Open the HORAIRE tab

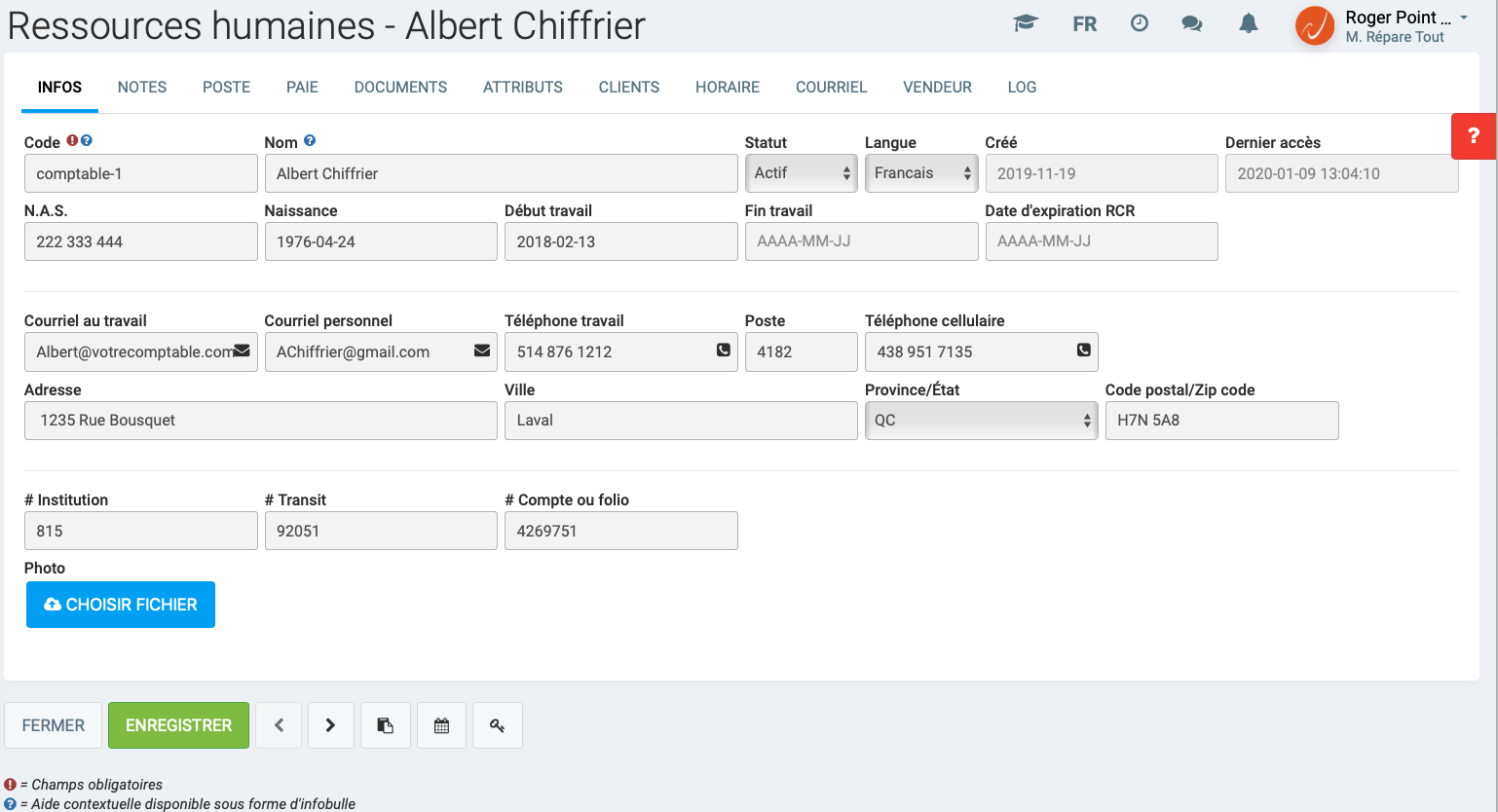point(727,87)
